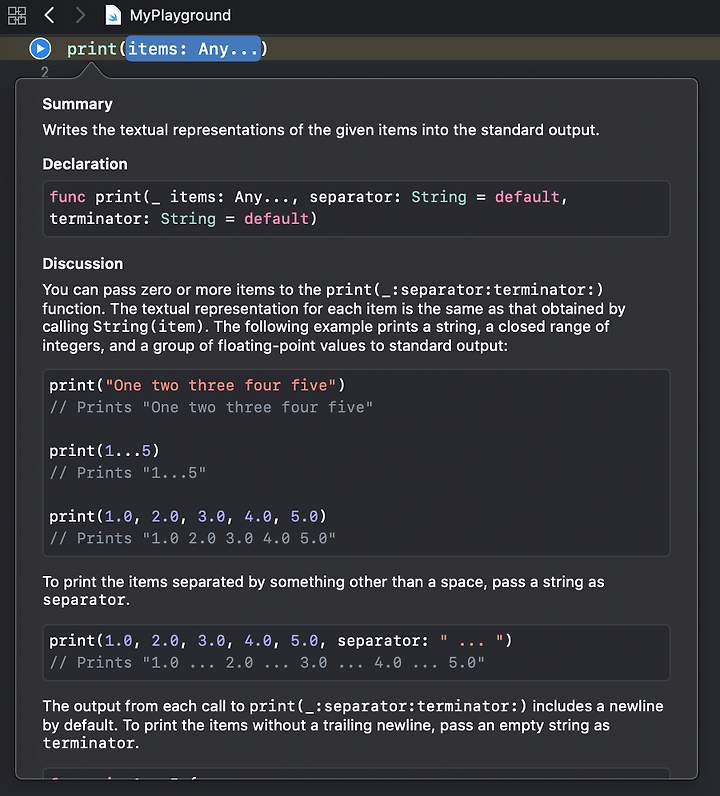Run the playground with the blue play button
720x796 pixels.
[40, 48]
